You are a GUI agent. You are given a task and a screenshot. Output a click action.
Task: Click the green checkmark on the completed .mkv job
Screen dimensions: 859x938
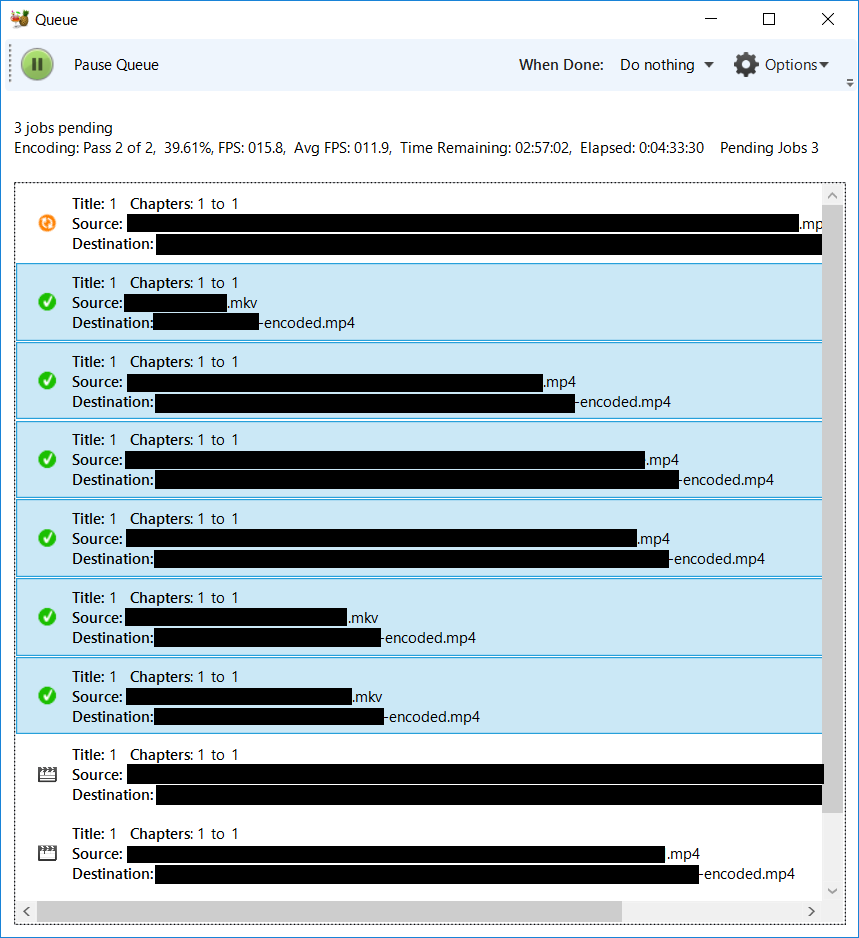coord(46,301)
